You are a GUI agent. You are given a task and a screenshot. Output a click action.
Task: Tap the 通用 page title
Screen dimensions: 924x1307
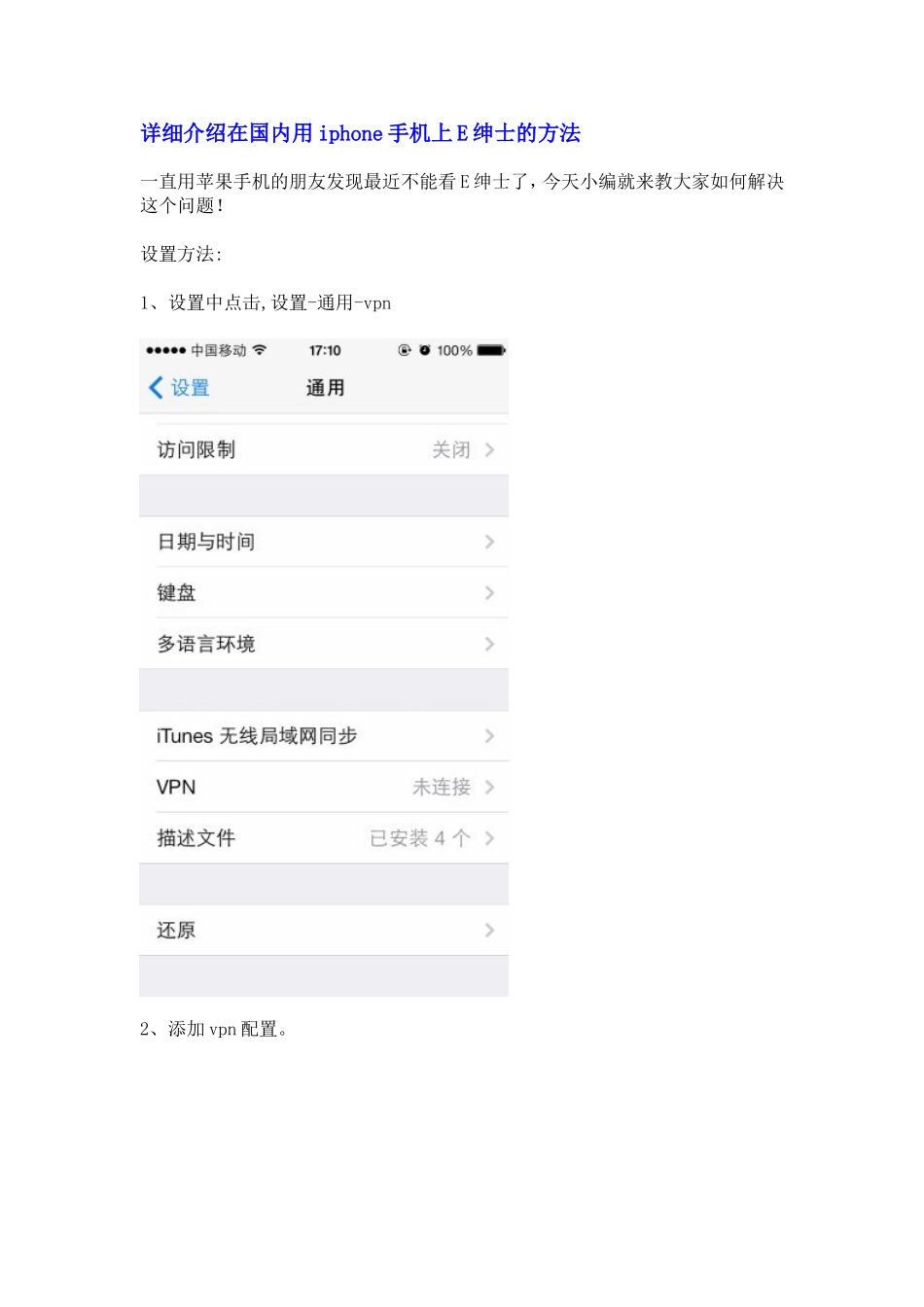(x=326, y=388)
